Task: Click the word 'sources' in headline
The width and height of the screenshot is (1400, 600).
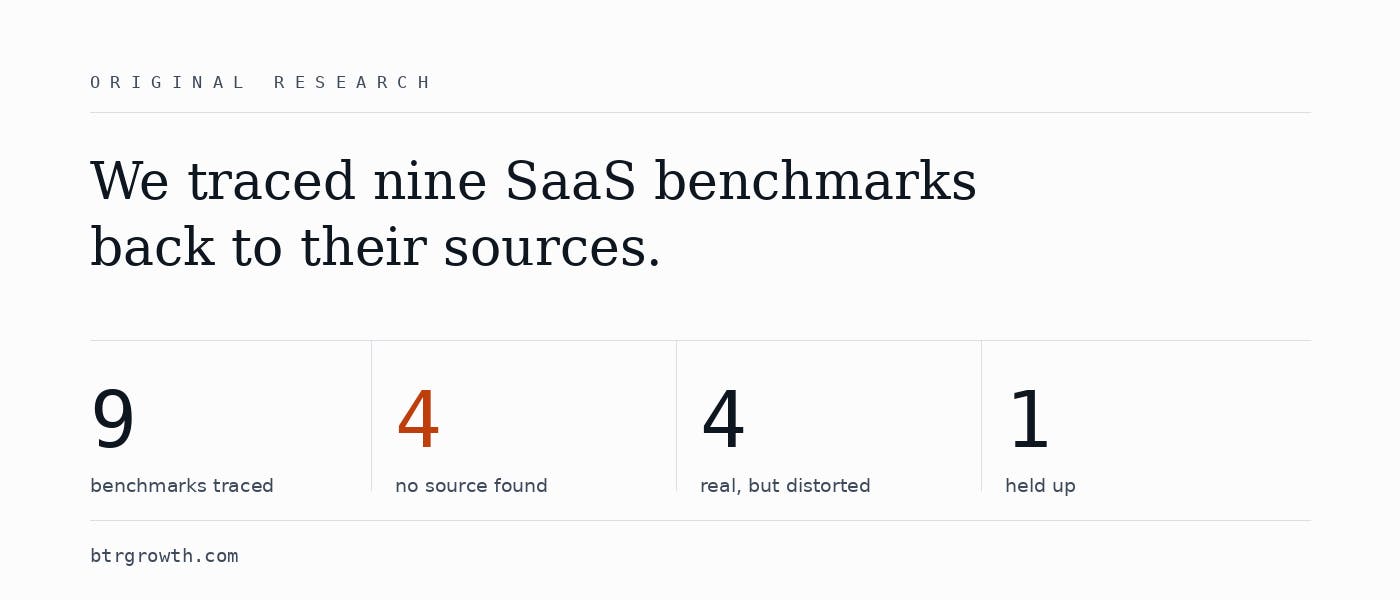Action: pos(544,251)
